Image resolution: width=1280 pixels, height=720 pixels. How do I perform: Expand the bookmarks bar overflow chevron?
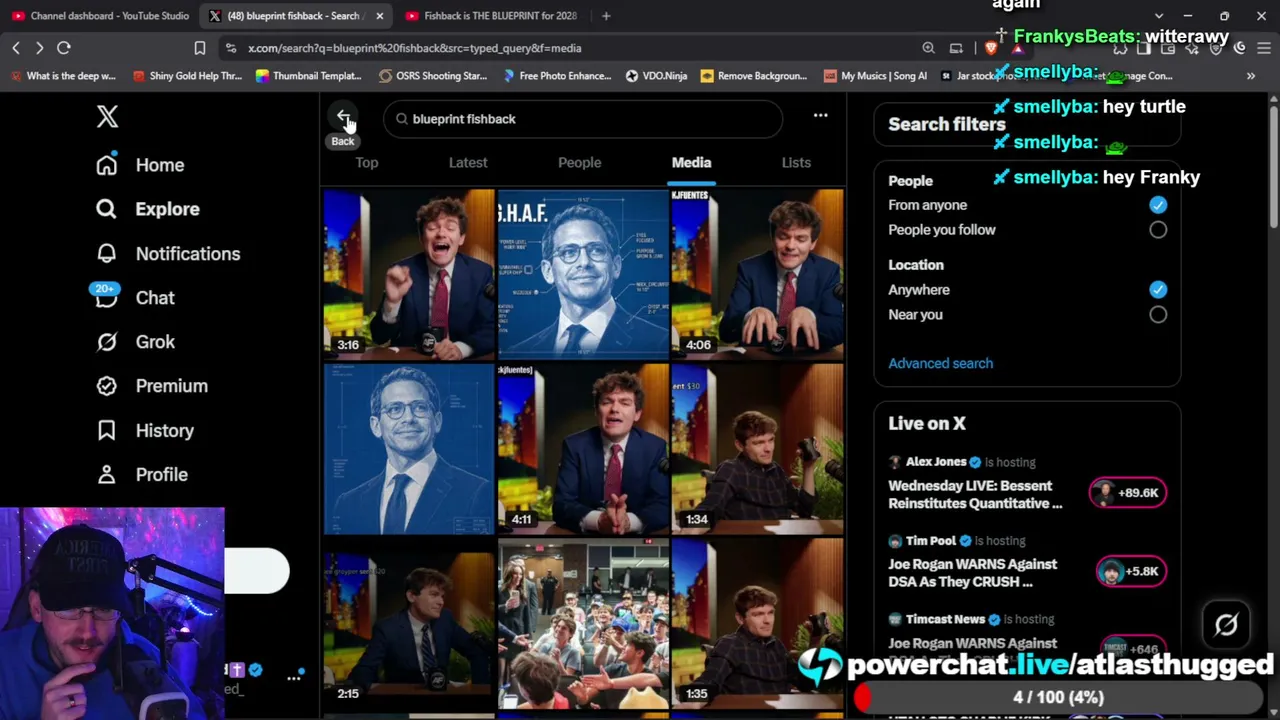[x=1251, y=76]
